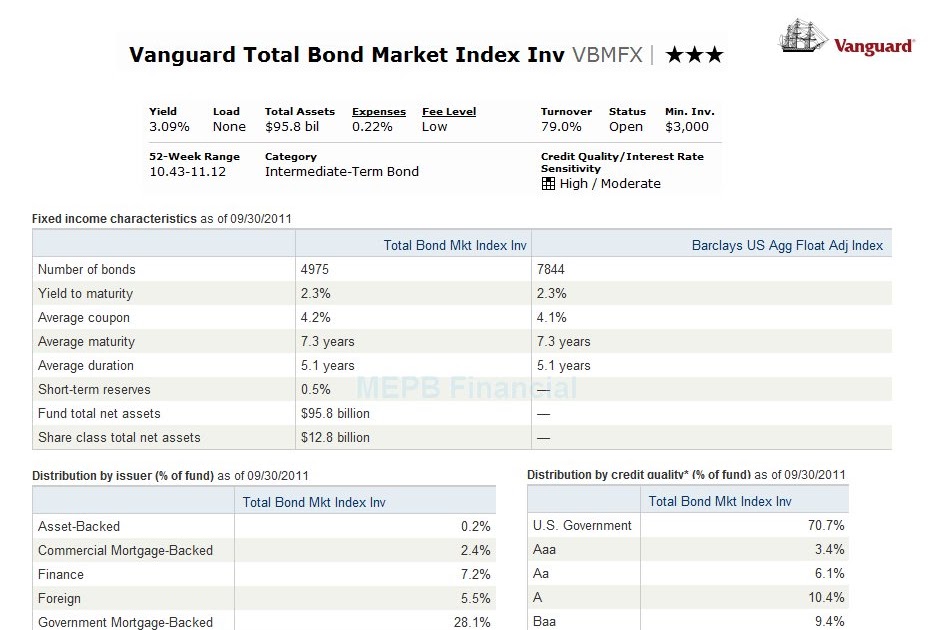Select the Yield to maturity row label
933x630 pixels.
[x=85, y=293]
